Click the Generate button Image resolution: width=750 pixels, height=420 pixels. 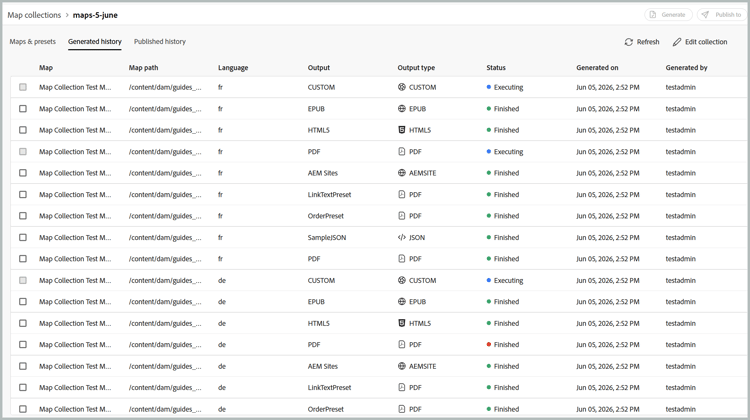tap(668, 15)
